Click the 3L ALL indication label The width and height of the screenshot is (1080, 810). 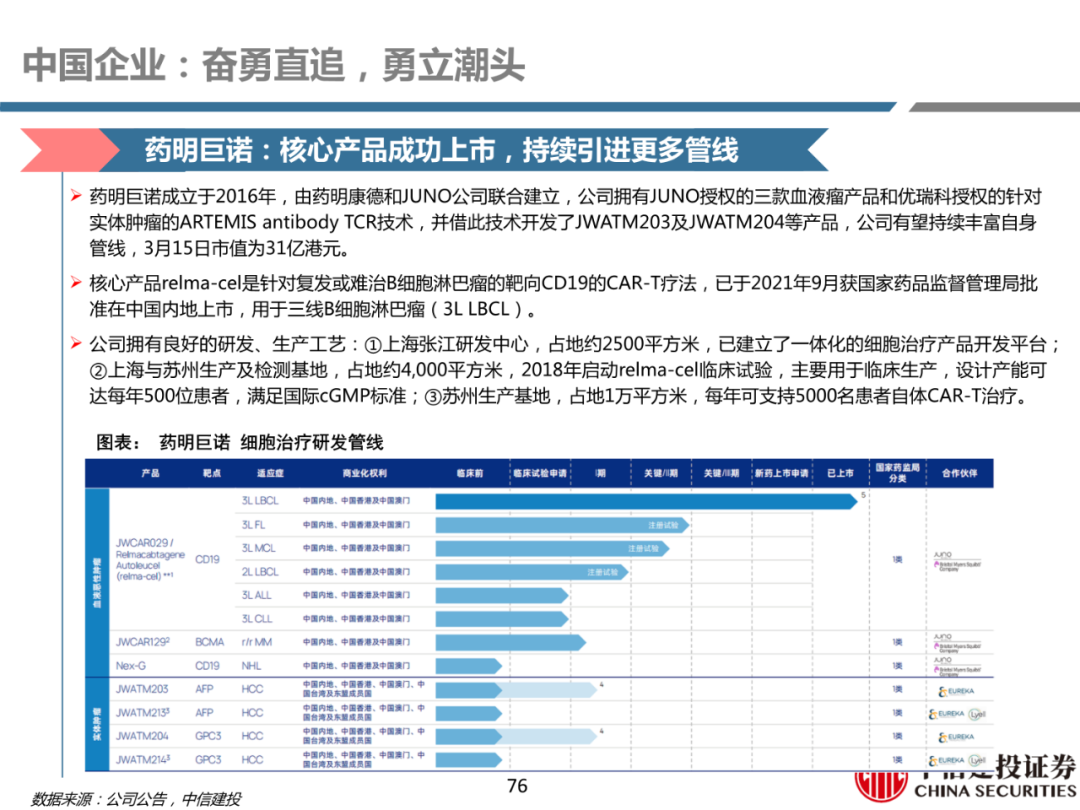click(256, 595)
